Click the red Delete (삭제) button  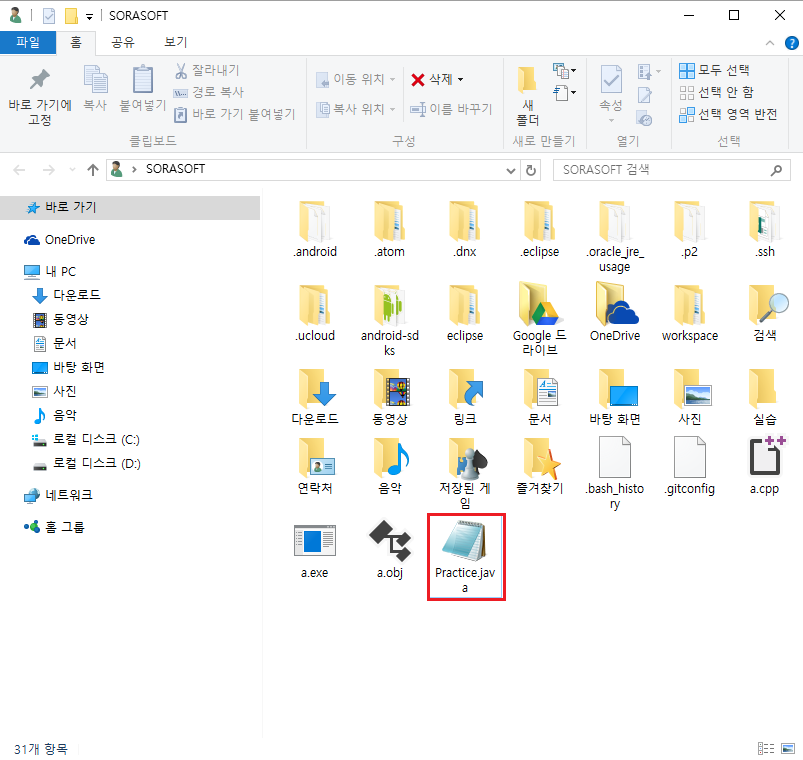pyautogui.click(x=432, y=79)
